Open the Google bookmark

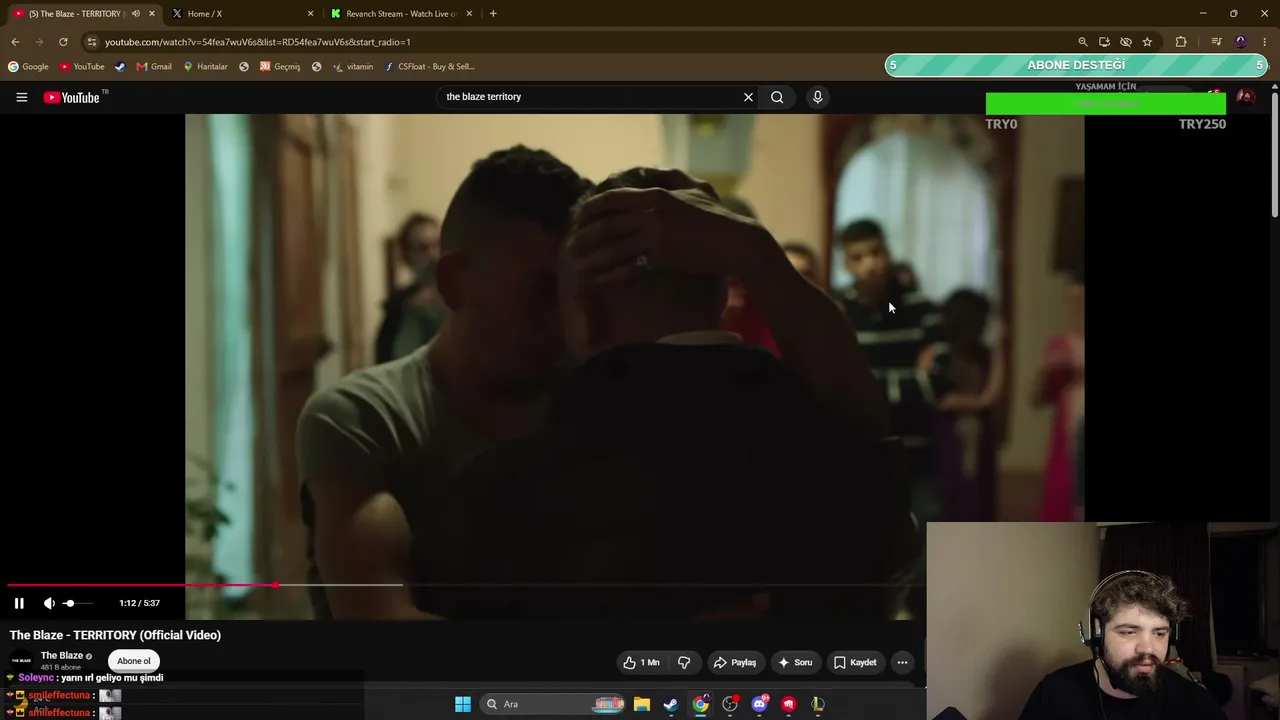coord(28,67)
